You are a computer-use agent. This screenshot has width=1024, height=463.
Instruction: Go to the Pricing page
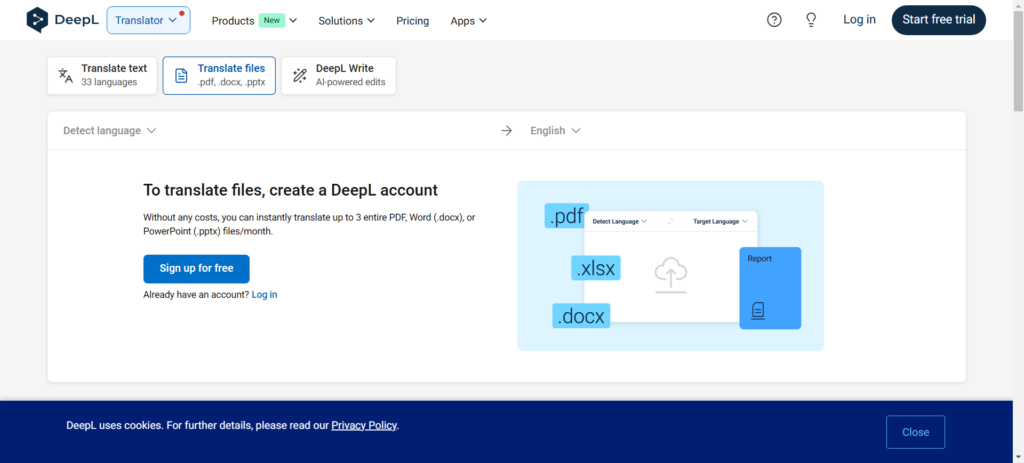pos(412,20)
